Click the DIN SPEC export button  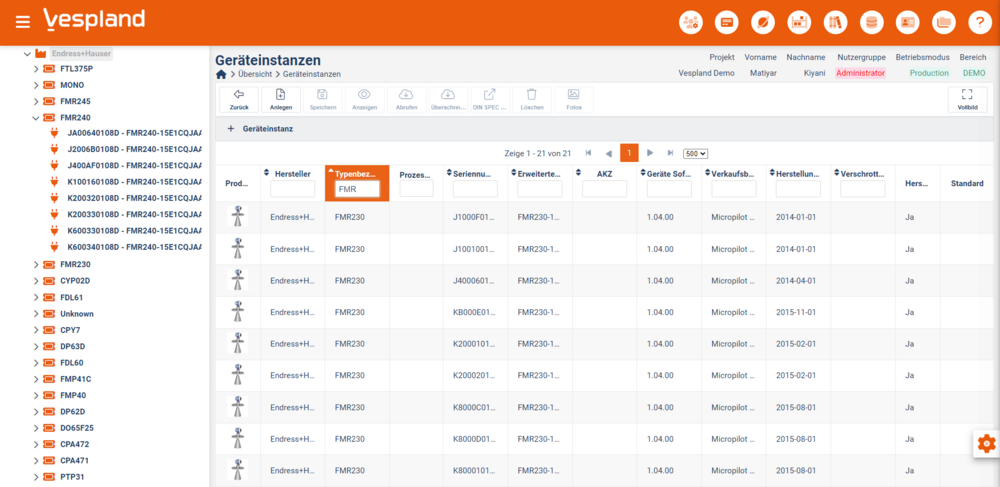pos(490,99)
